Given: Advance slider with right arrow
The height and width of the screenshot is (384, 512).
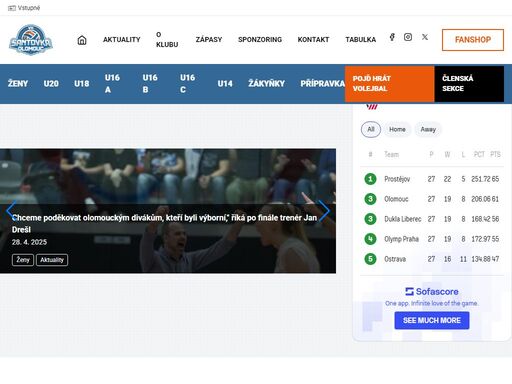Looking at the screenshot, I should pyautogui.click(x=324, y=210).
